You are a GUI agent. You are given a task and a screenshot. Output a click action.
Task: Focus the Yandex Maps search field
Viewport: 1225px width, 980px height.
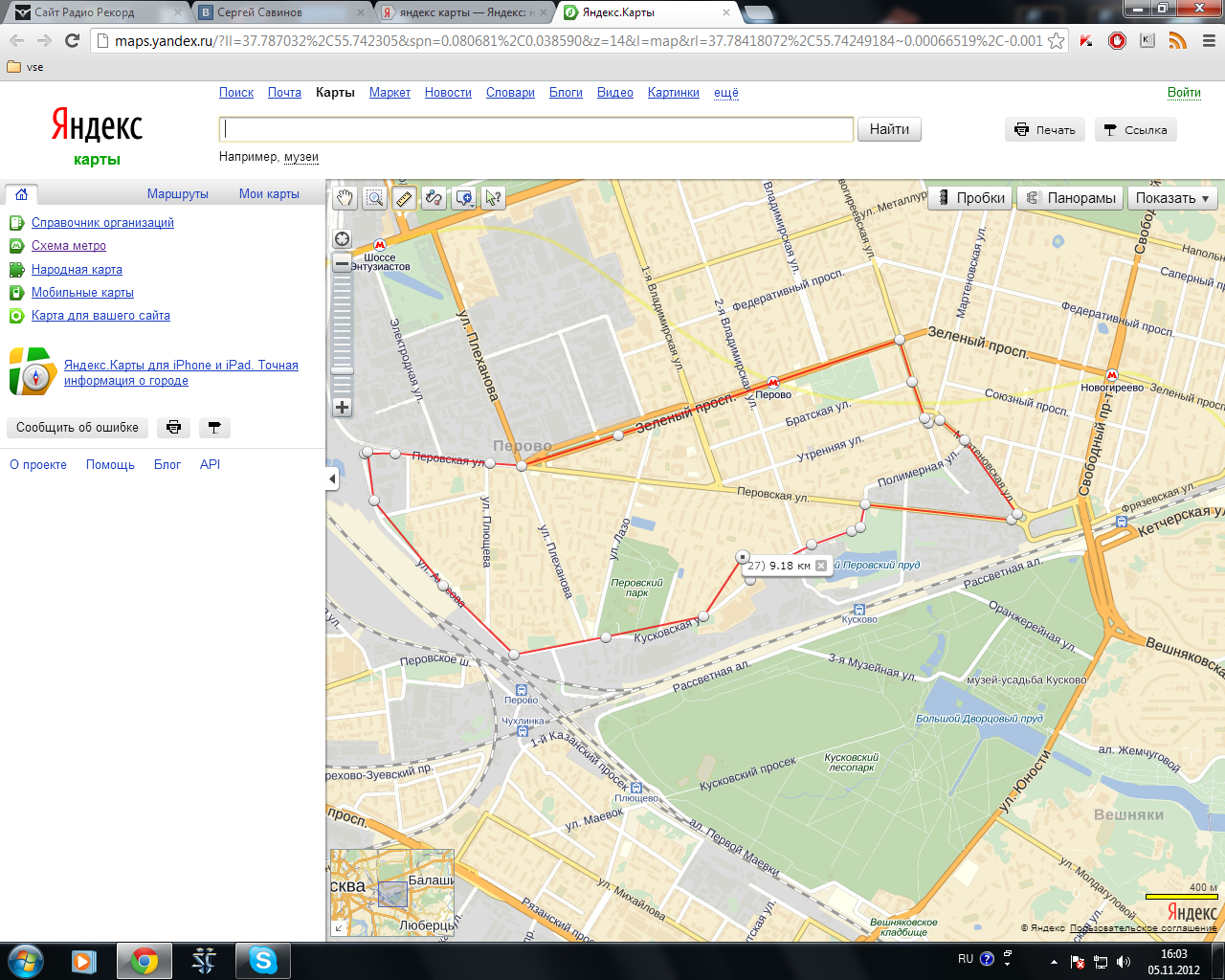point(536,129)
